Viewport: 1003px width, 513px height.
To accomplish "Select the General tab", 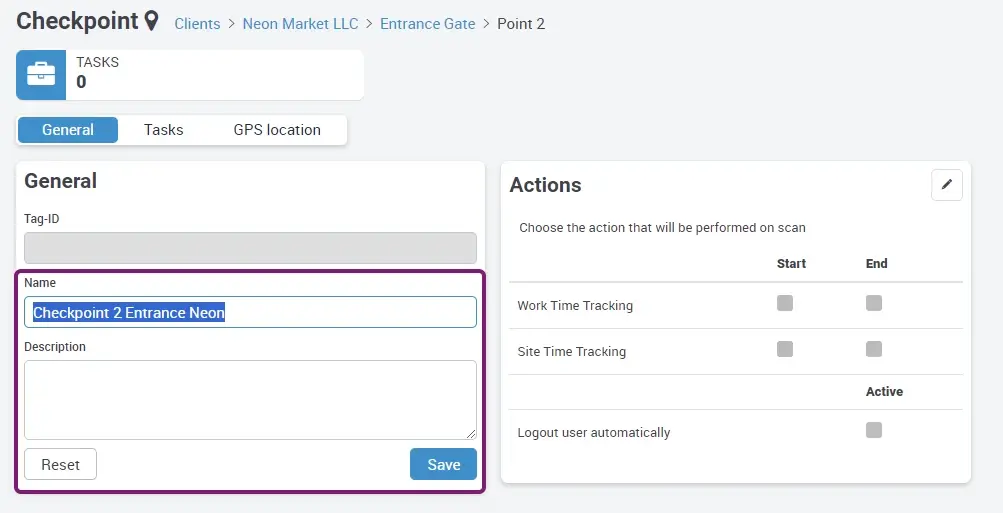I will (x=68, y=130).
